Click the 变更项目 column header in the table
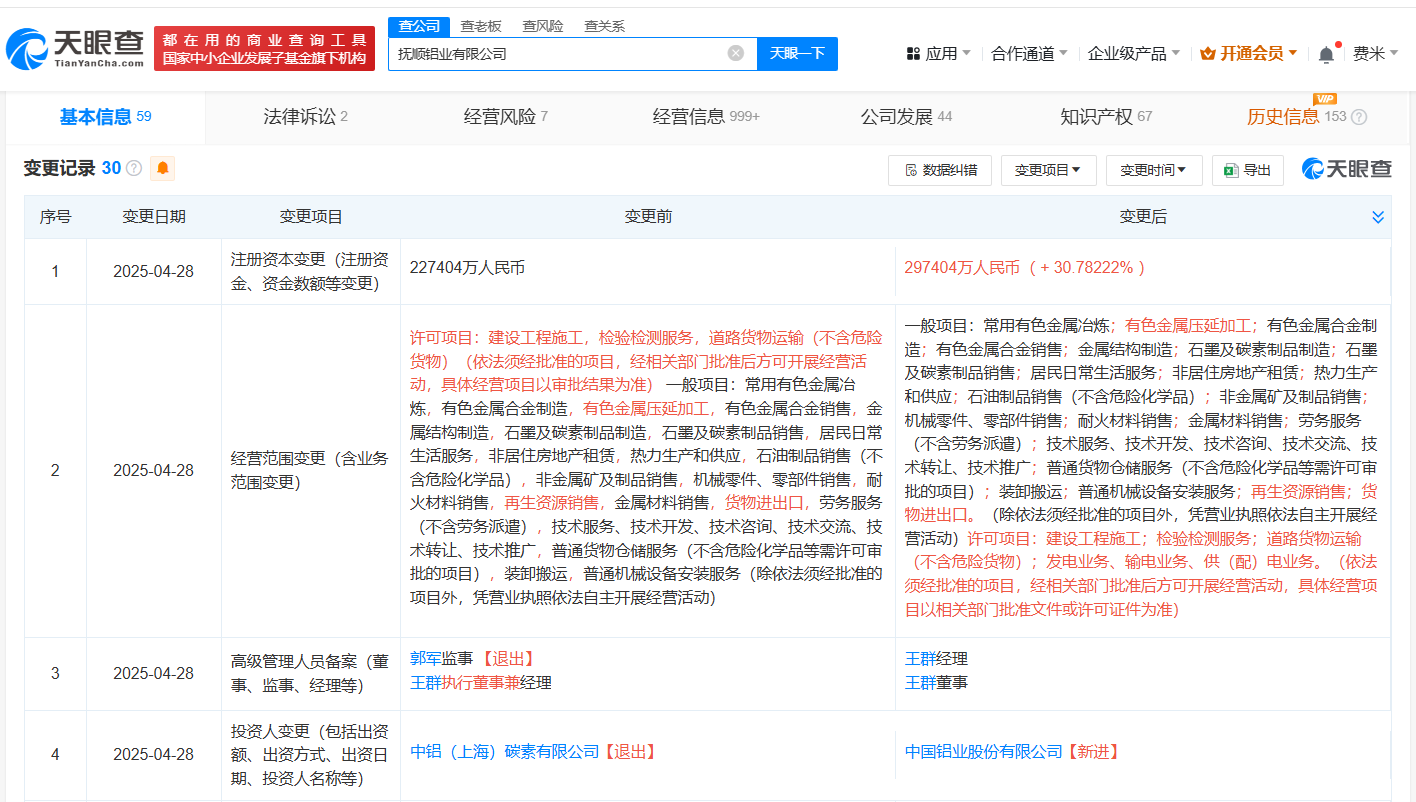The width and height of the screenshot is (1416, 802). pos(311,217)
